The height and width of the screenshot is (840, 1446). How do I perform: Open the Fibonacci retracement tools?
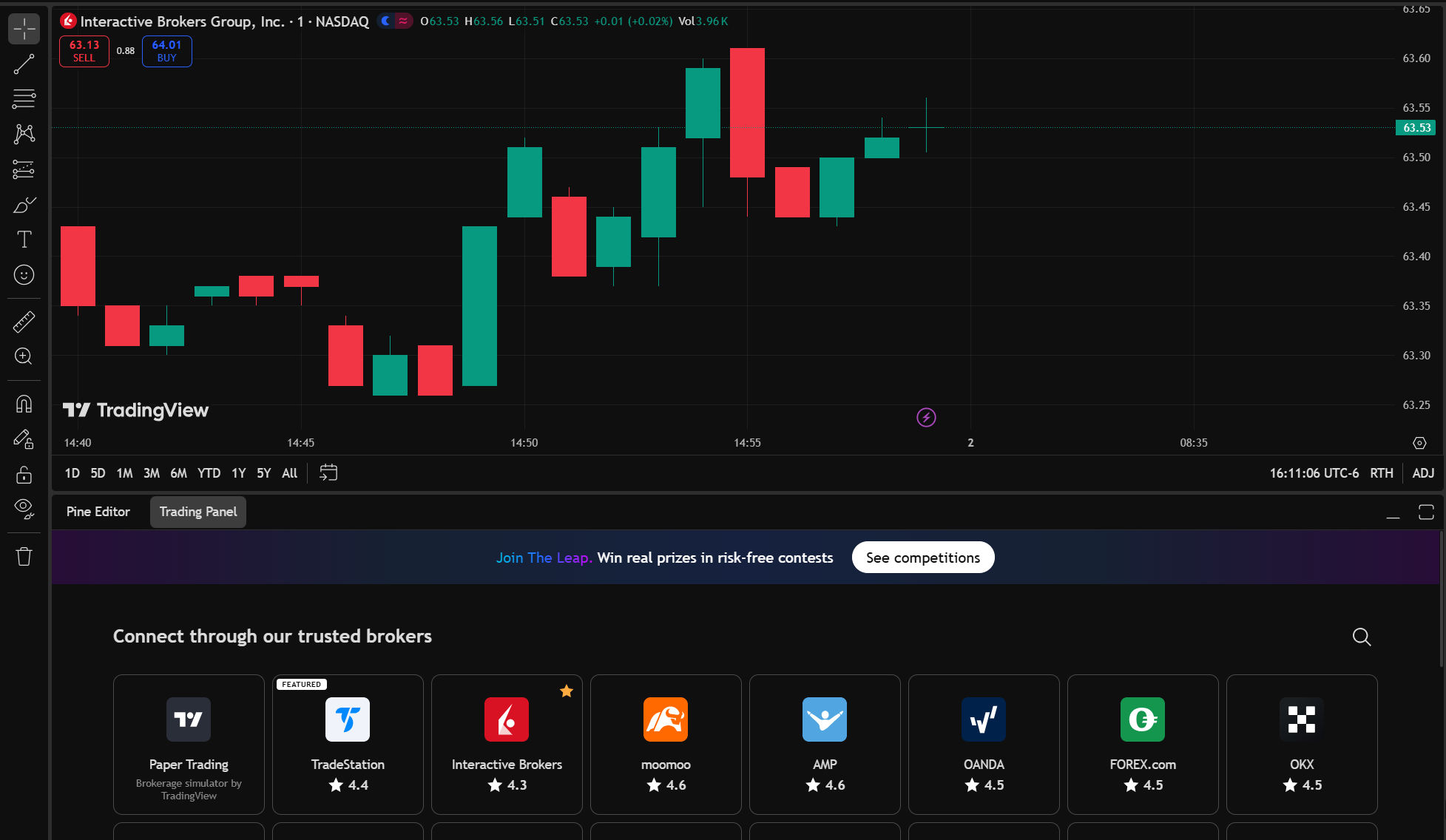tap(24, 98)
